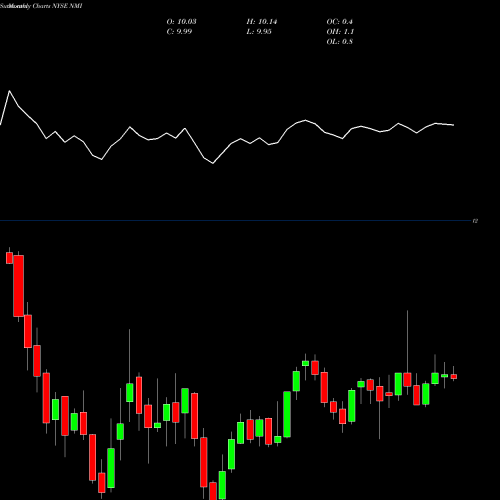The height and width of the screenshot is (500, 500).
Task: Click the 'OH: 1.1' reading
Action: [x=340, y=32]
